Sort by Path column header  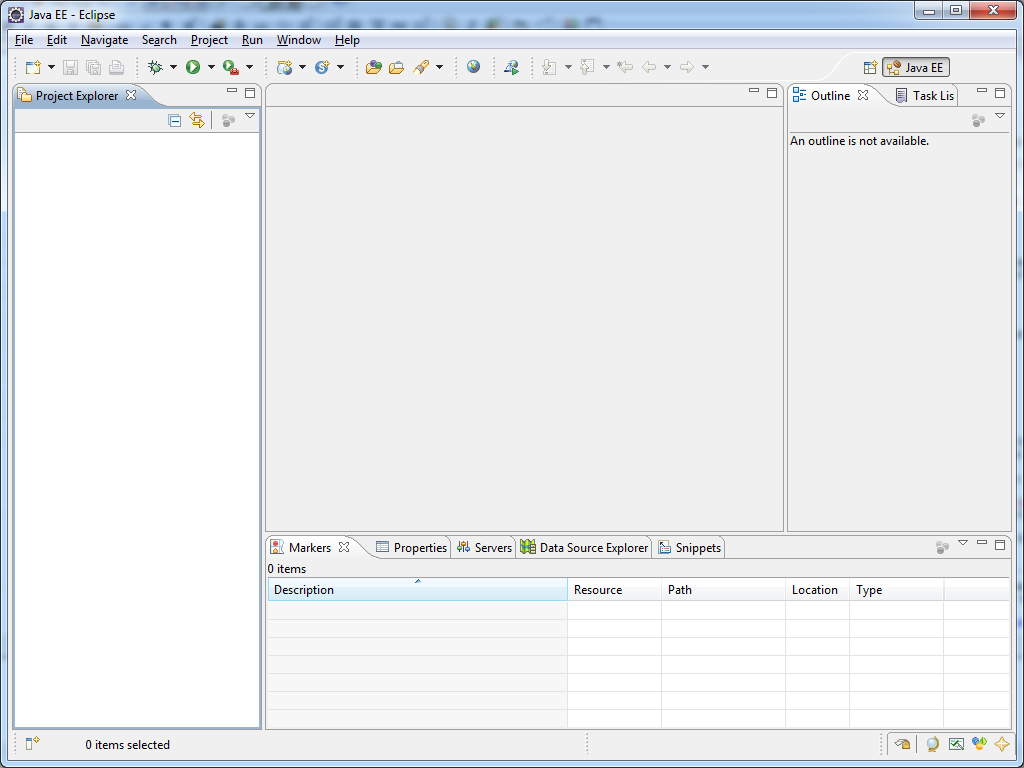point(723,589)
